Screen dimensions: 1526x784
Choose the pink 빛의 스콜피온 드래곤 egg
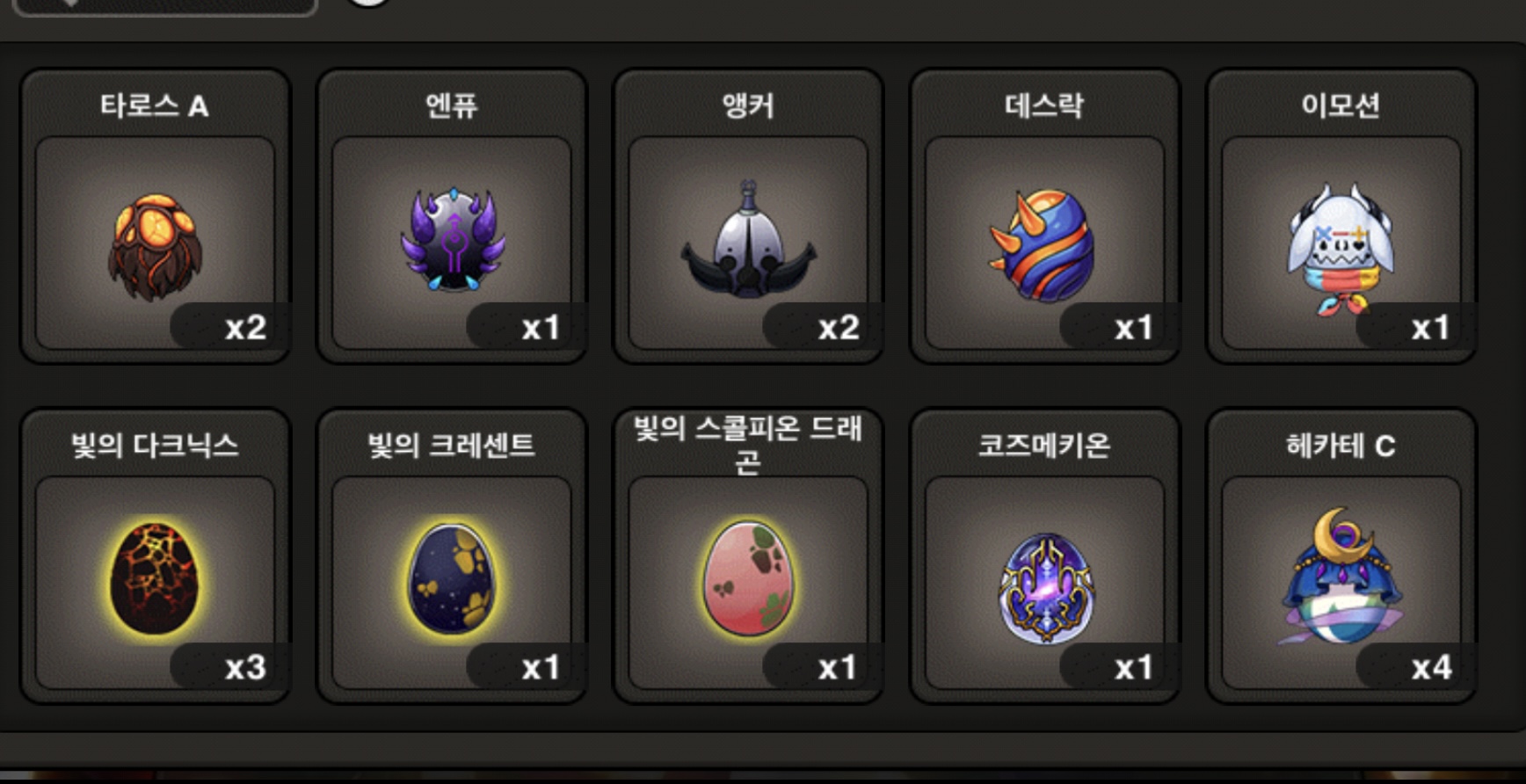[748, 577]
